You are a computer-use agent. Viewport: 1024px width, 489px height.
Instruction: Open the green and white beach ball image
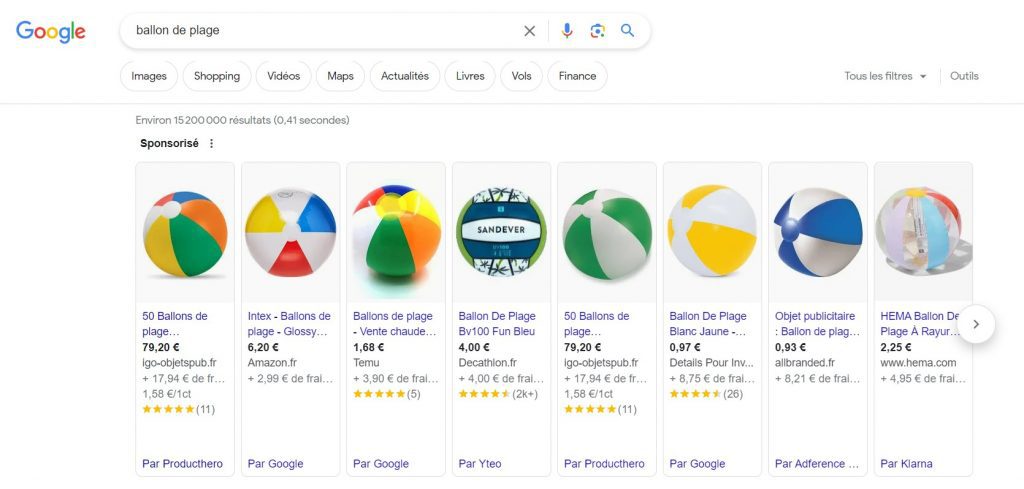tap(607, 234)
